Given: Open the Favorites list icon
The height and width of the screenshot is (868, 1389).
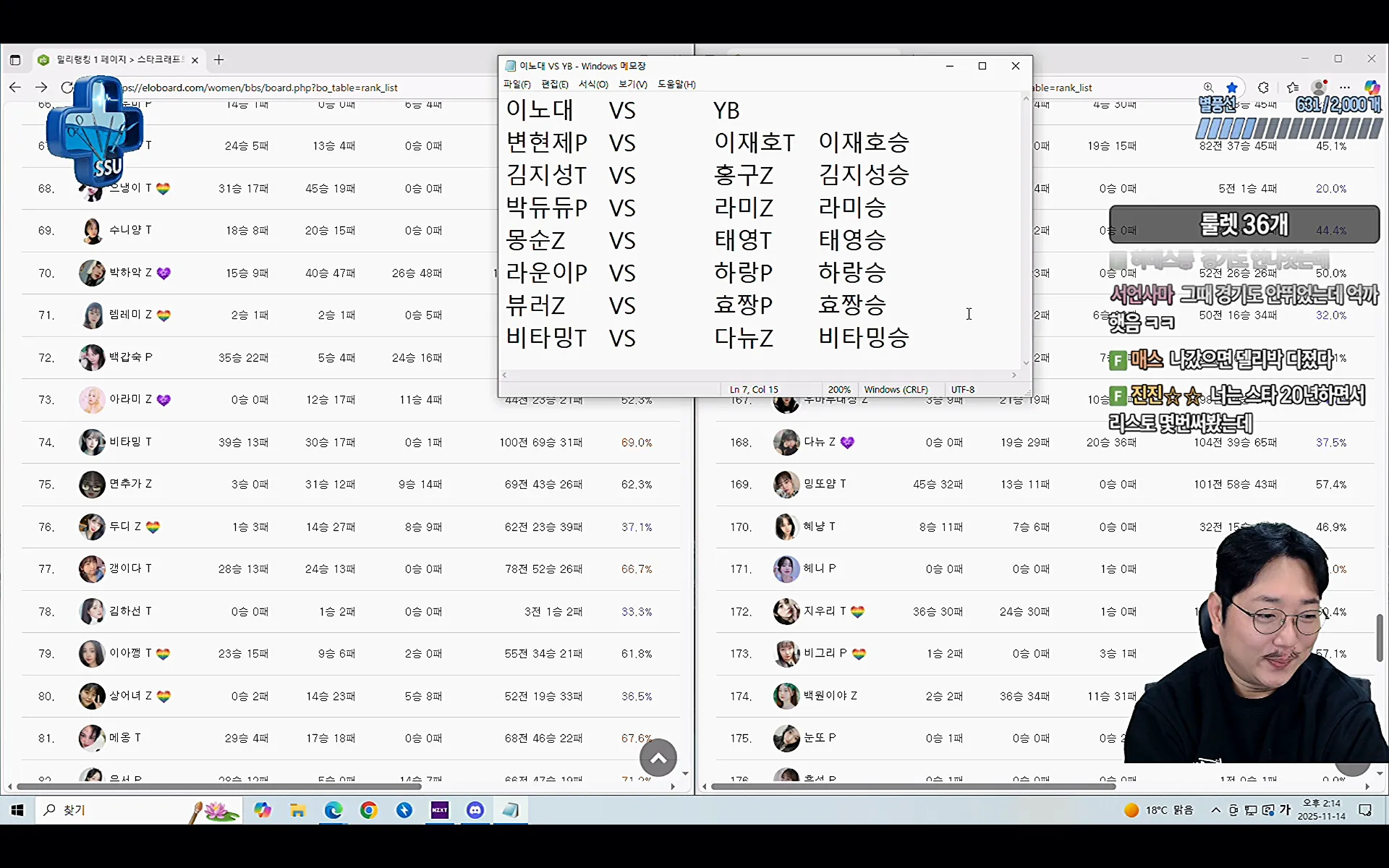Looking at the screenshot, I should [x=1293, y=88].
